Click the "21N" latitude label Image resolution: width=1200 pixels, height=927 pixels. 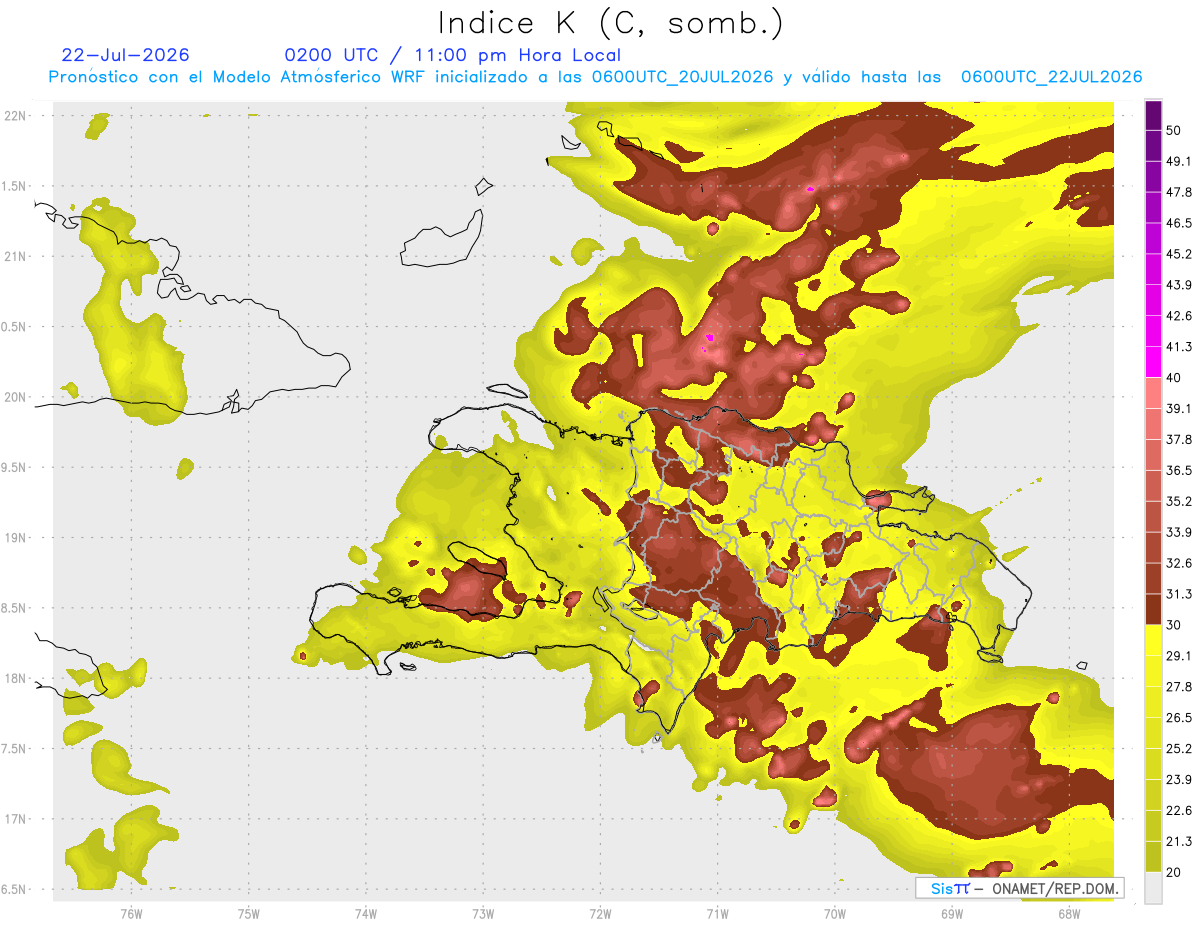(x=15, y=257)
